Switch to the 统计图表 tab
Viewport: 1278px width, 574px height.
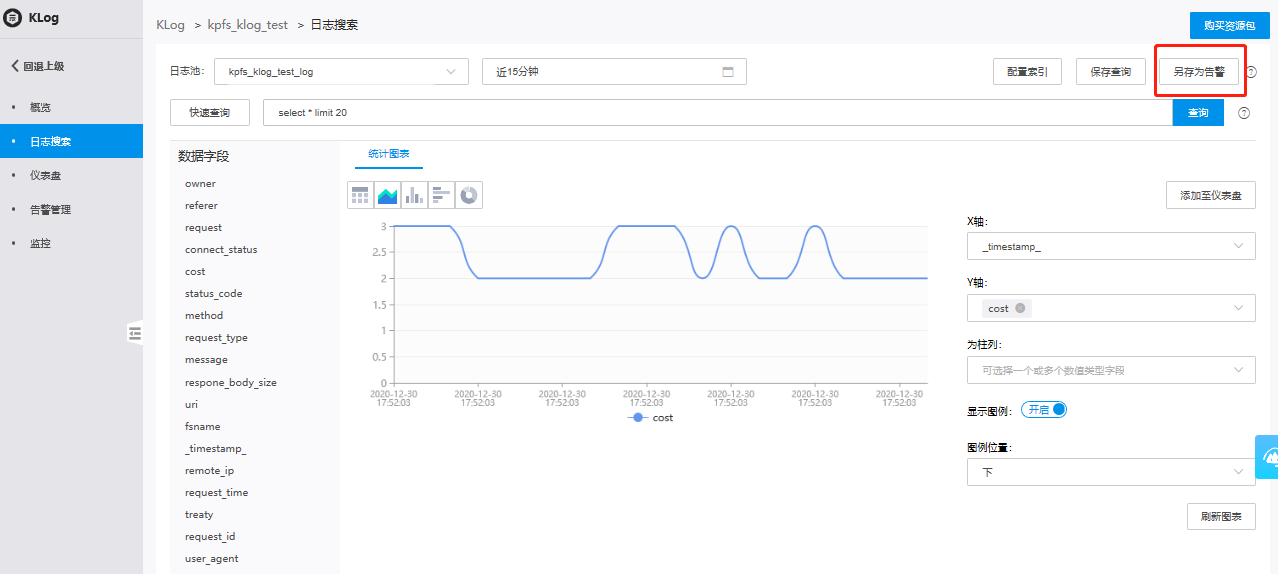pos(389,154)
